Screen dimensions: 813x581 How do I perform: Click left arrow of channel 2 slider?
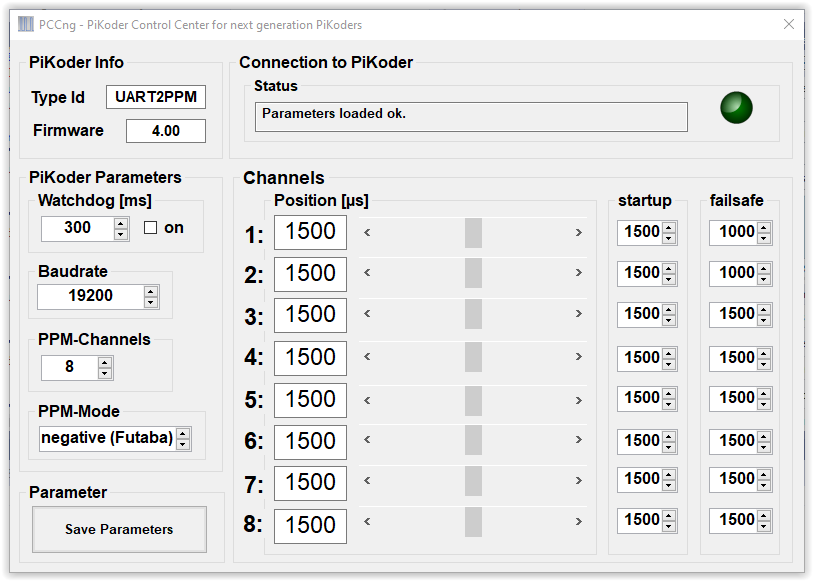point(367,272)
